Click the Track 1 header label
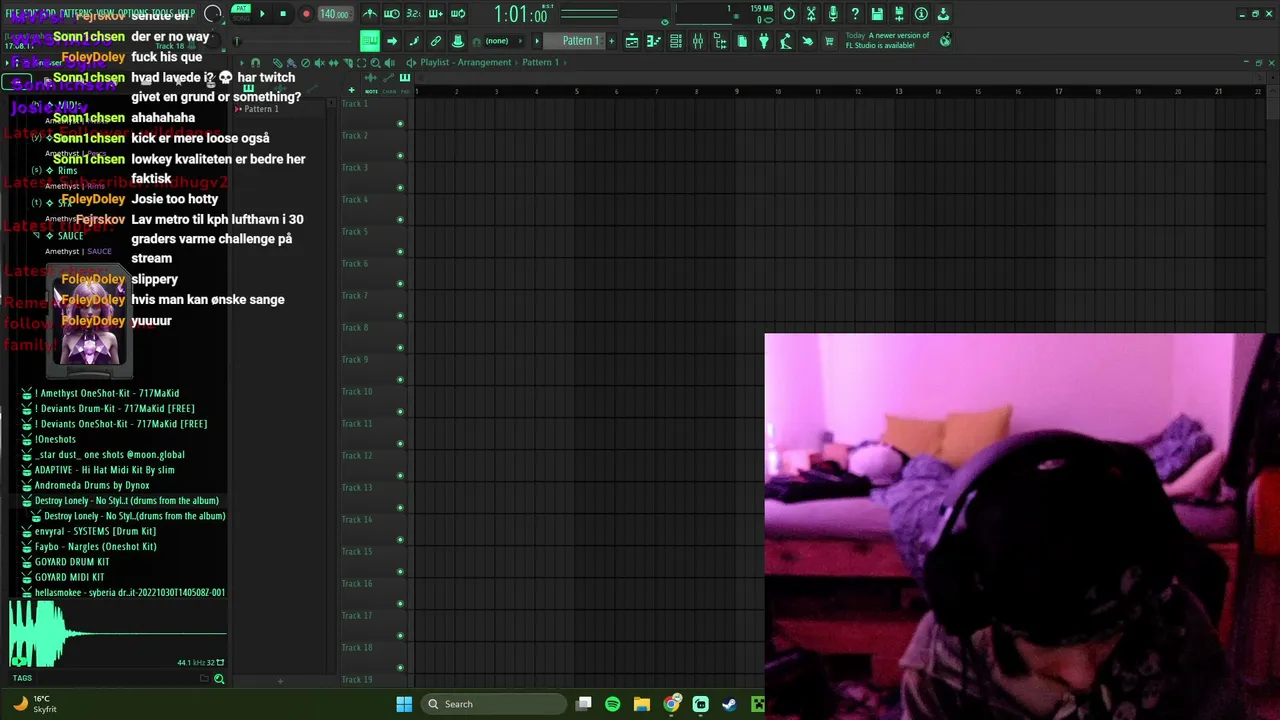This screenshot has width=1280, height=720. 355,103
